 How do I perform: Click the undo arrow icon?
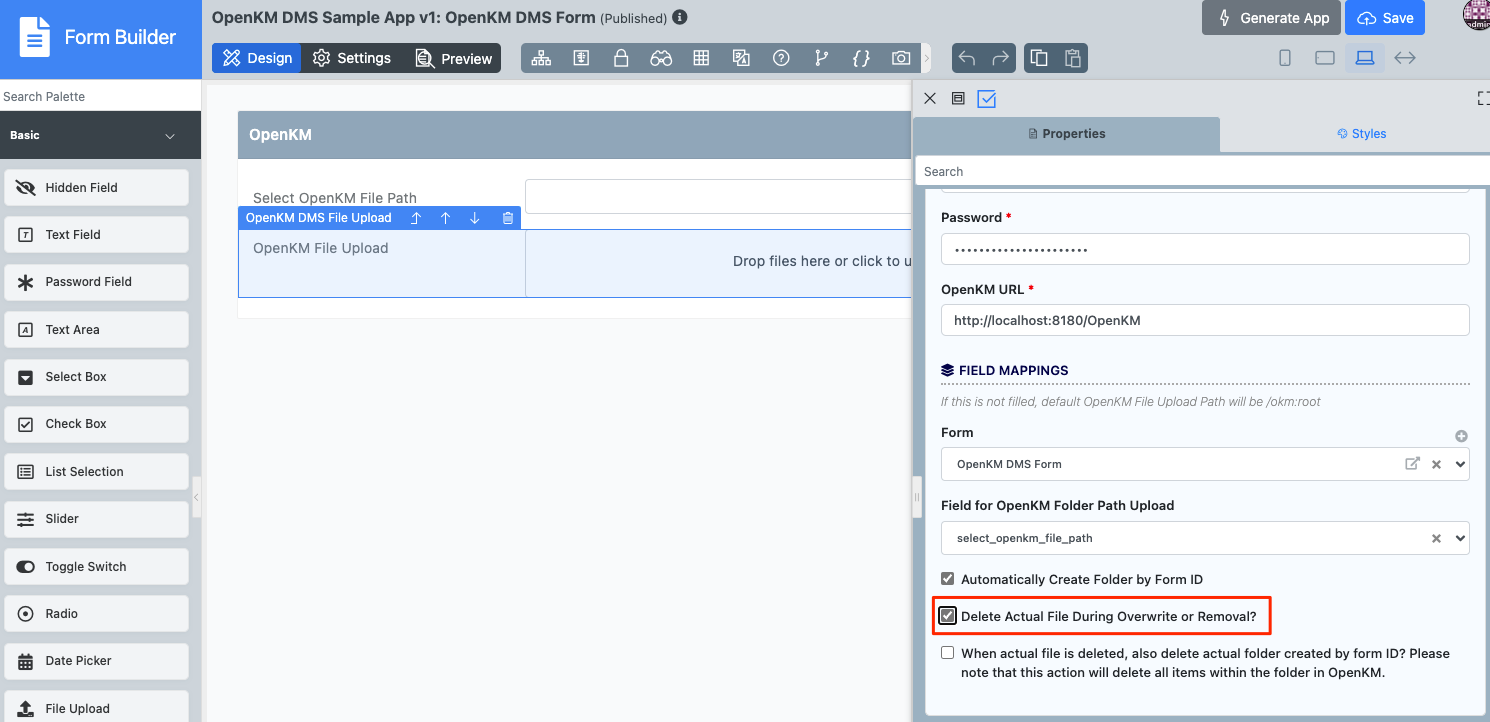[967, 58]
